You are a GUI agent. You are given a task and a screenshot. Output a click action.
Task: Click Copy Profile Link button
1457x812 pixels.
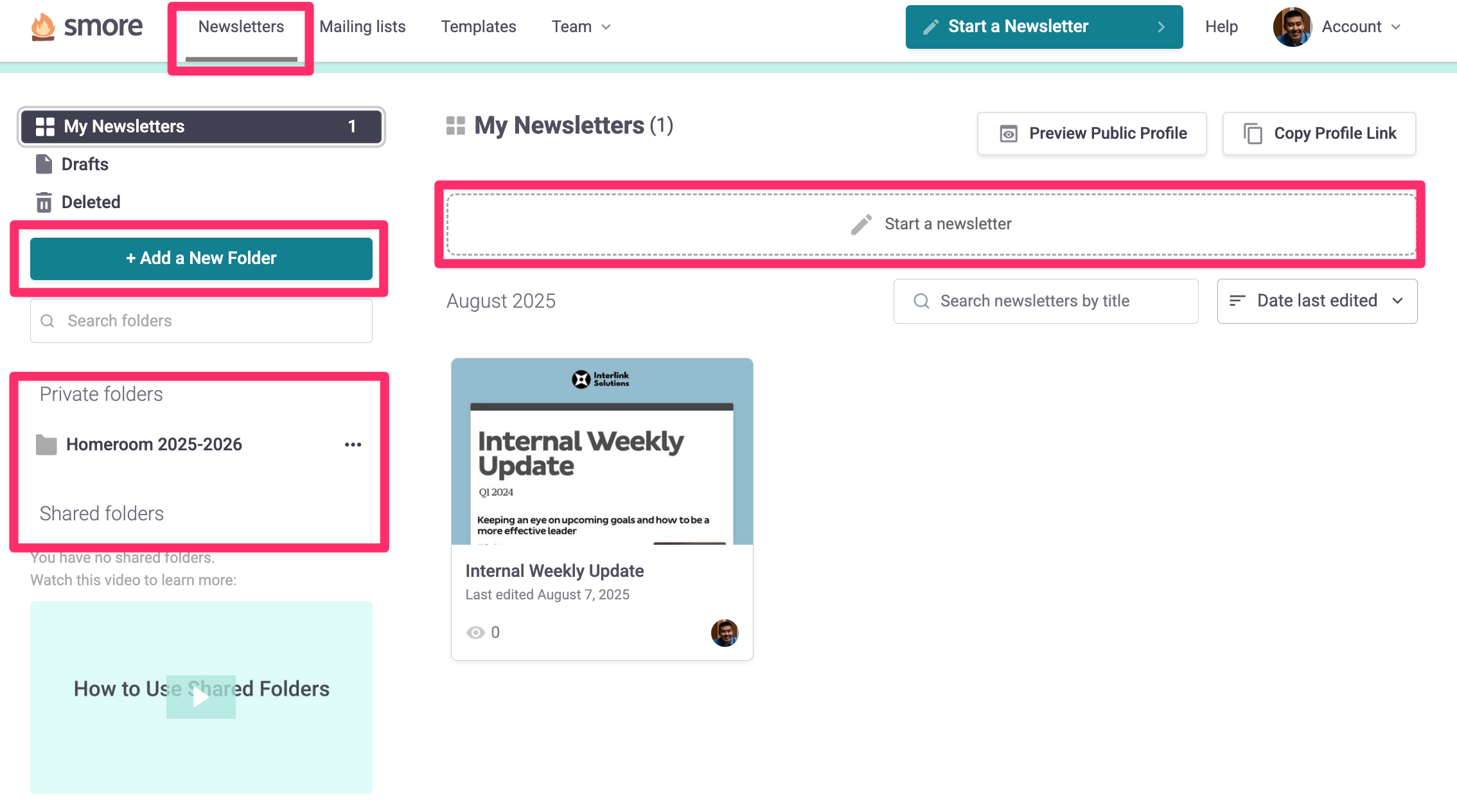point(1319,134)
